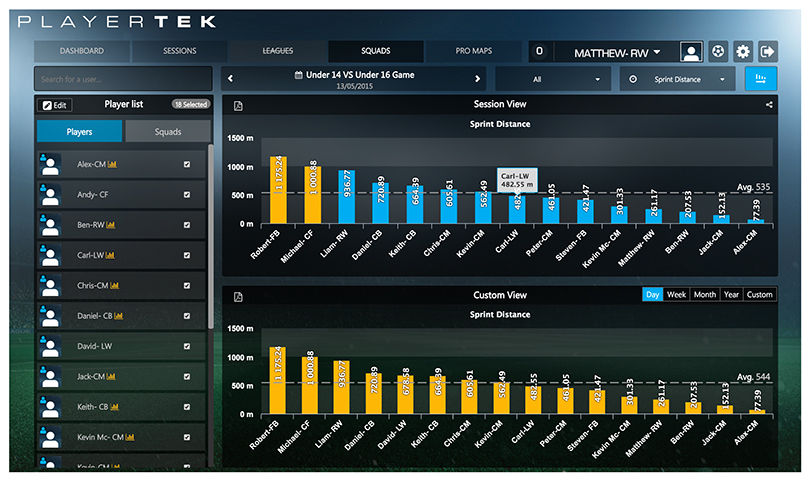The width and height of the screenshot is (810, 481).
Task: Go to next session arrow
Action: pyautogui.click(x=478, y=79)
